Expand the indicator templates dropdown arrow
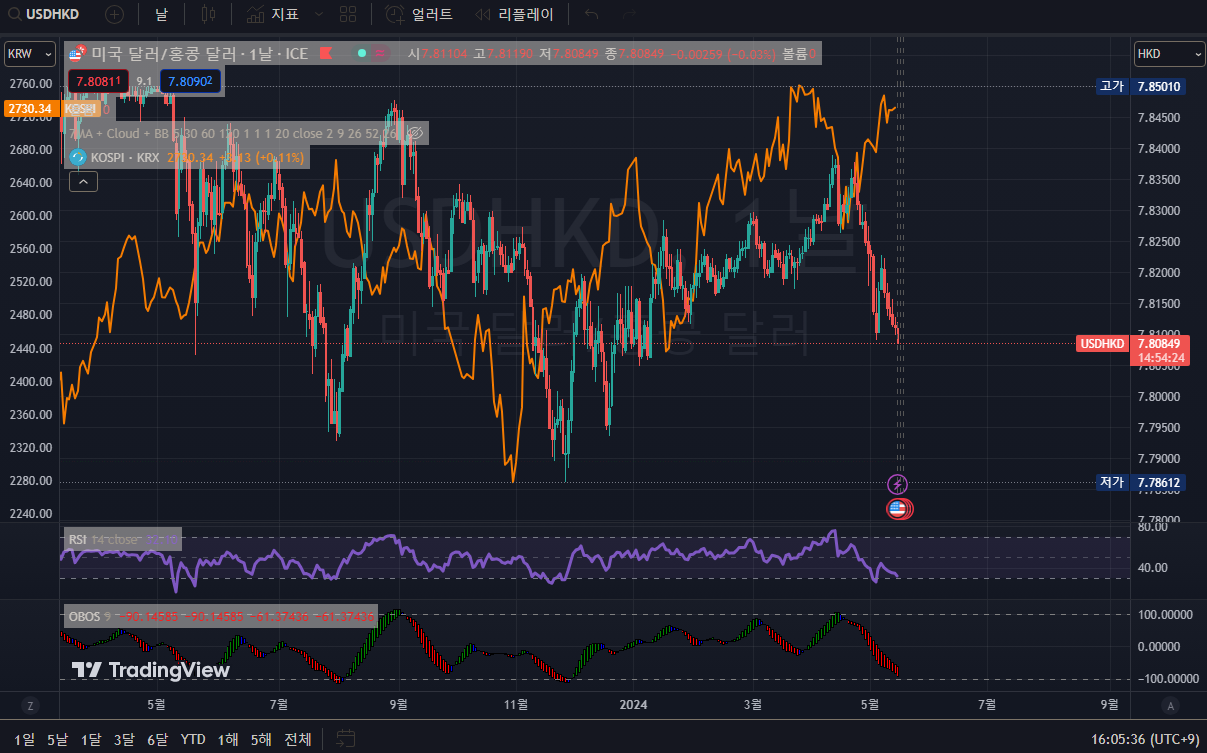 (x=319, y=14)
